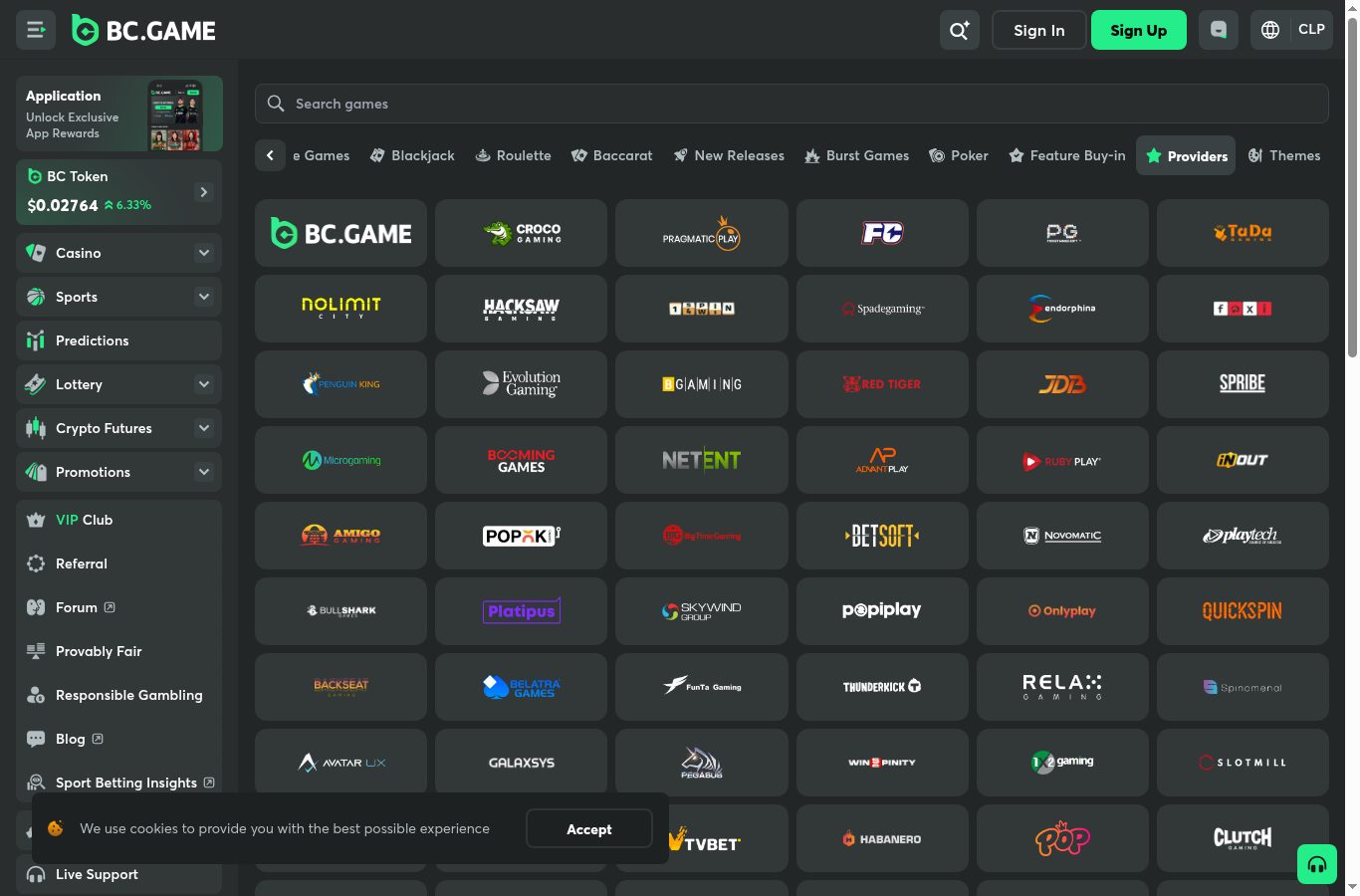The image size is (1360, 896).
Task: Choose the Endorphina provider
Action: pyautogui.click(x=1062, y=309)
